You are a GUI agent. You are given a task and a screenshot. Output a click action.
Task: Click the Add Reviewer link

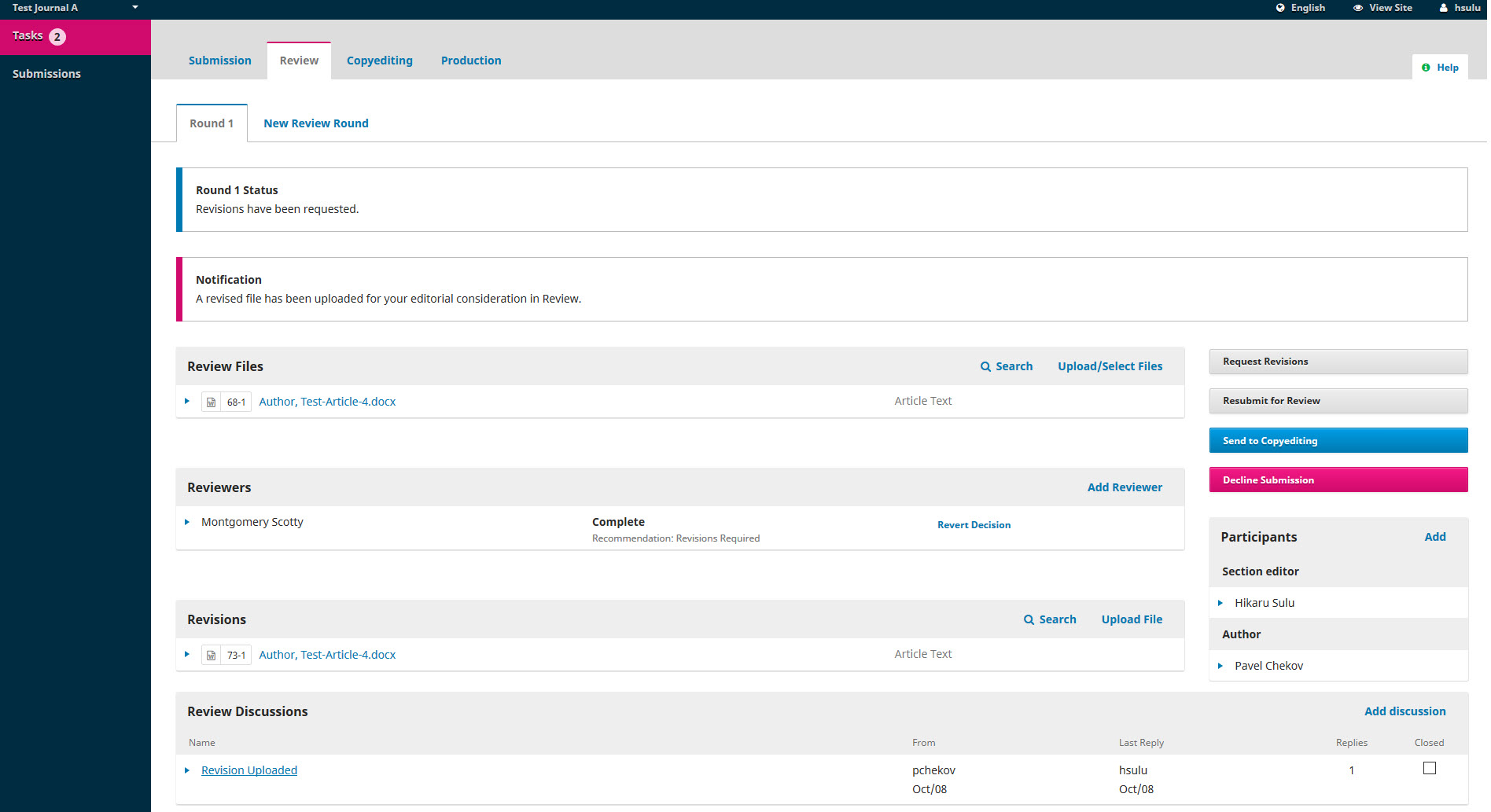1125,487
